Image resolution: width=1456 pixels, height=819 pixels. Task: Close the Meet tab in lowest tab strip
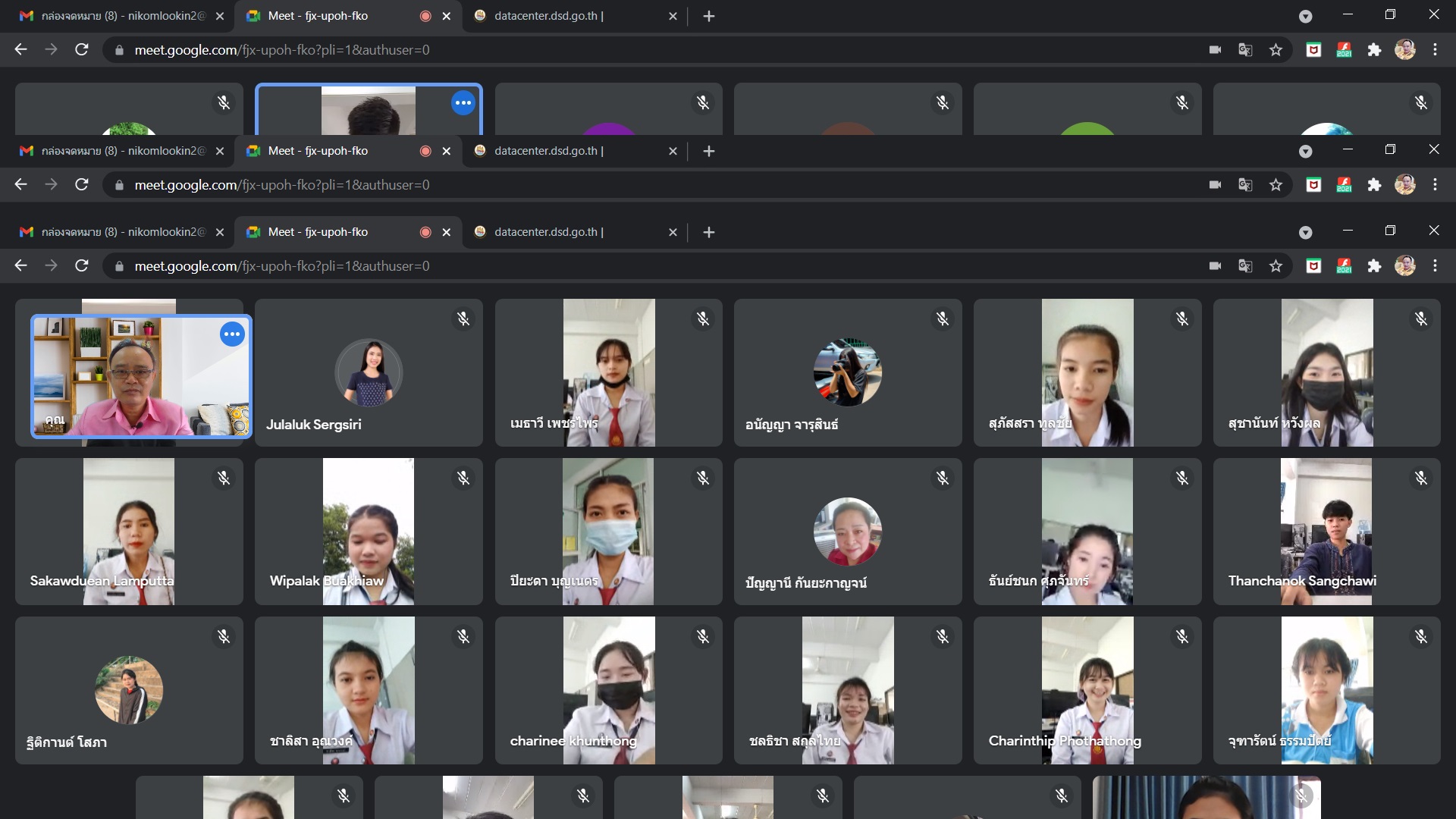[447, 232]
